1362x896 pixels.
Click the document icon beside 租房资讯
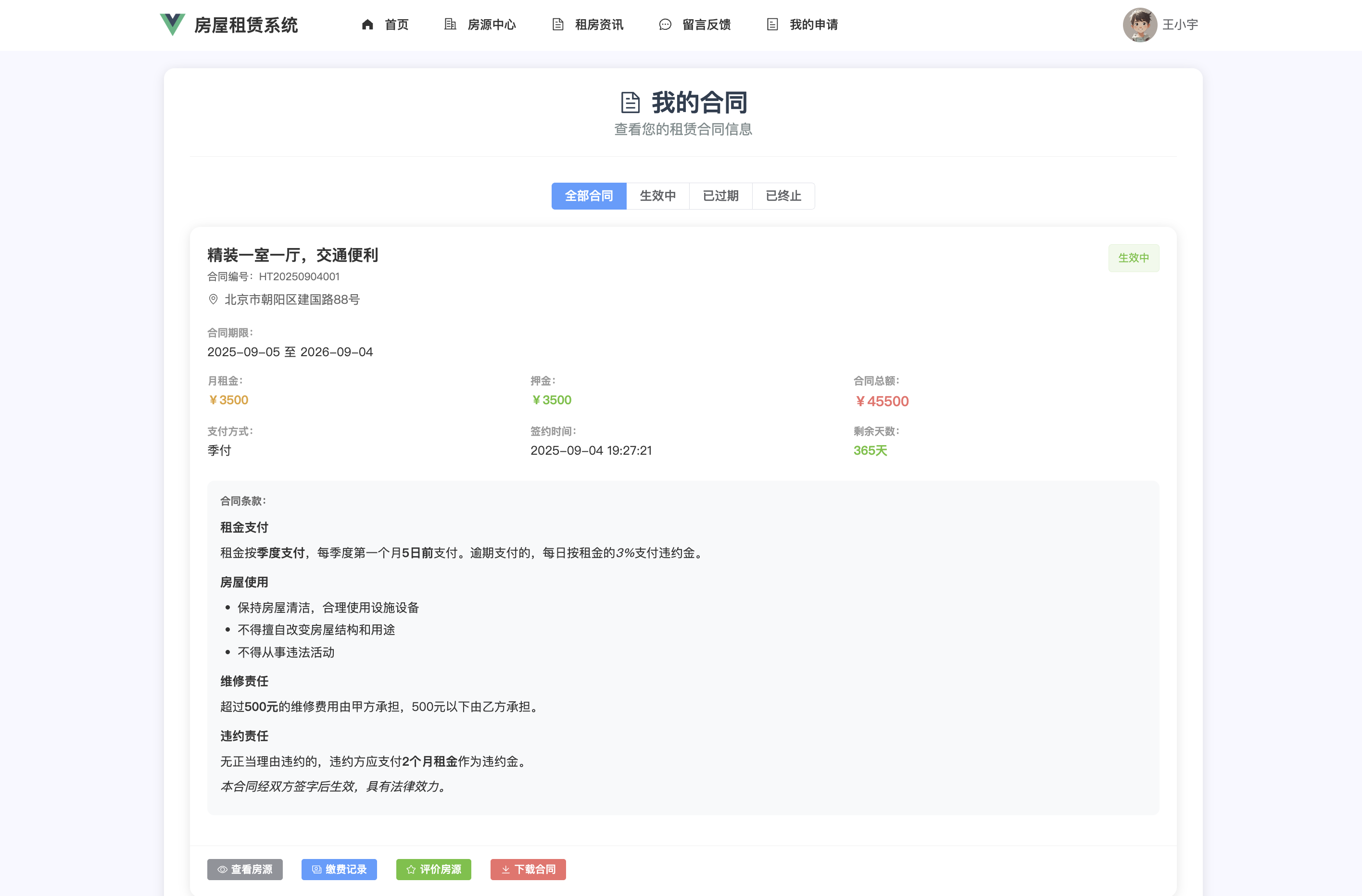(557, 25)
